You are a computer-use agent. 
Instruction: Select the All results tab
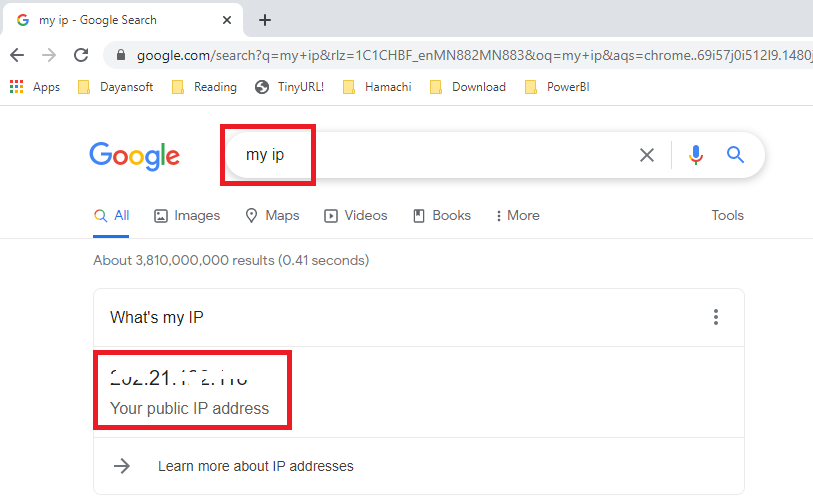111,216
